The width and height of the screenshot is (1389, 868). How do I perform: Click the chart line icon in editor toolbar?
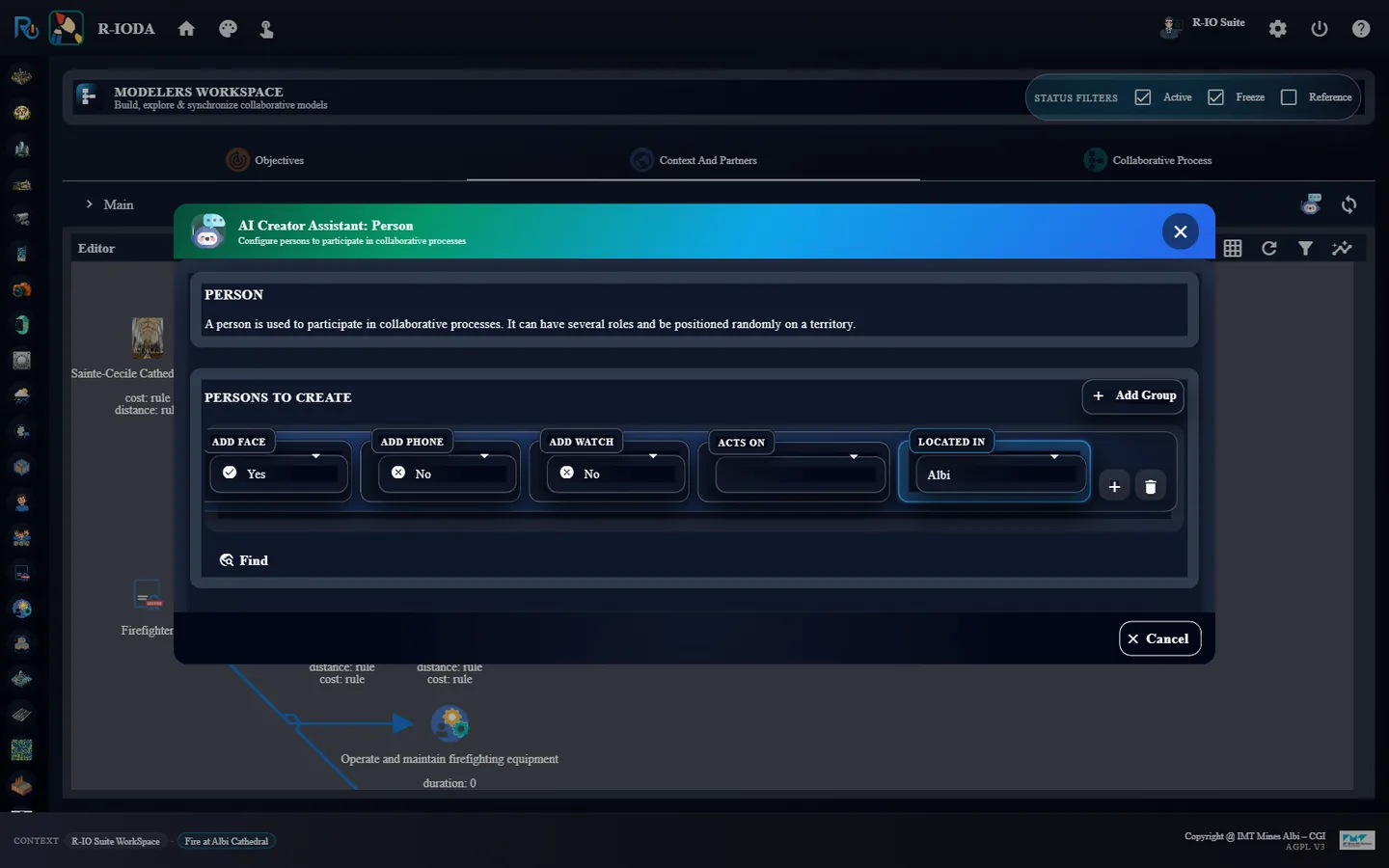coord(1342,248)
